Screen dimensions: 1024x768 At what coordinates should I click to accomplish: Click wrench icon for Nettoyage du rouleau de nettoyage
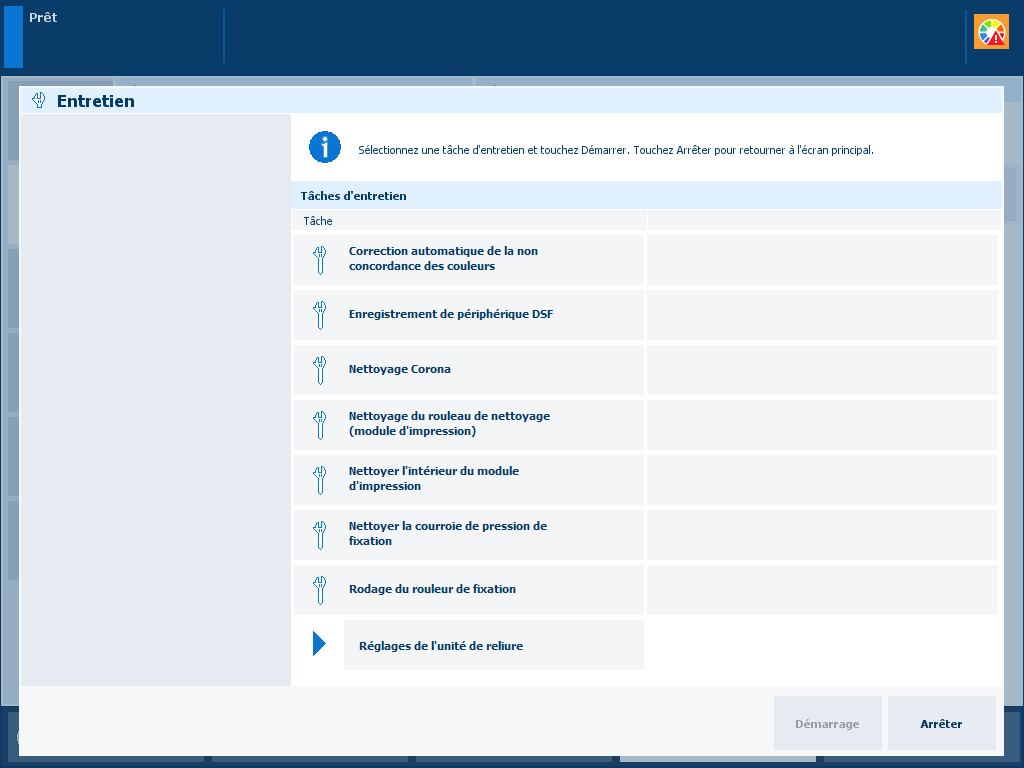319,425
